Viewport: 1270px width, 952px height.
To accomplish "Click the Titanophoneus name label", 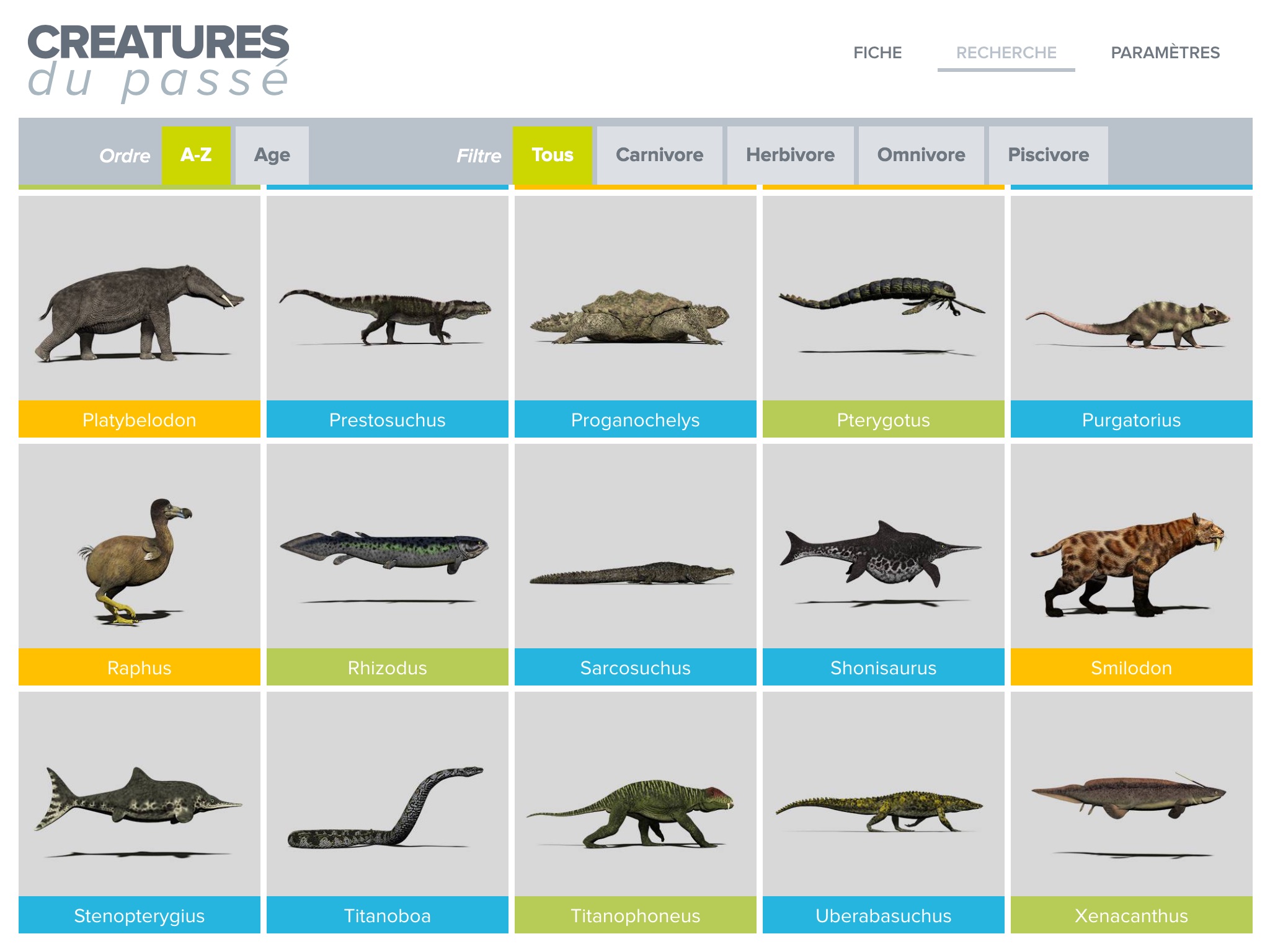I will click(636, 915).
